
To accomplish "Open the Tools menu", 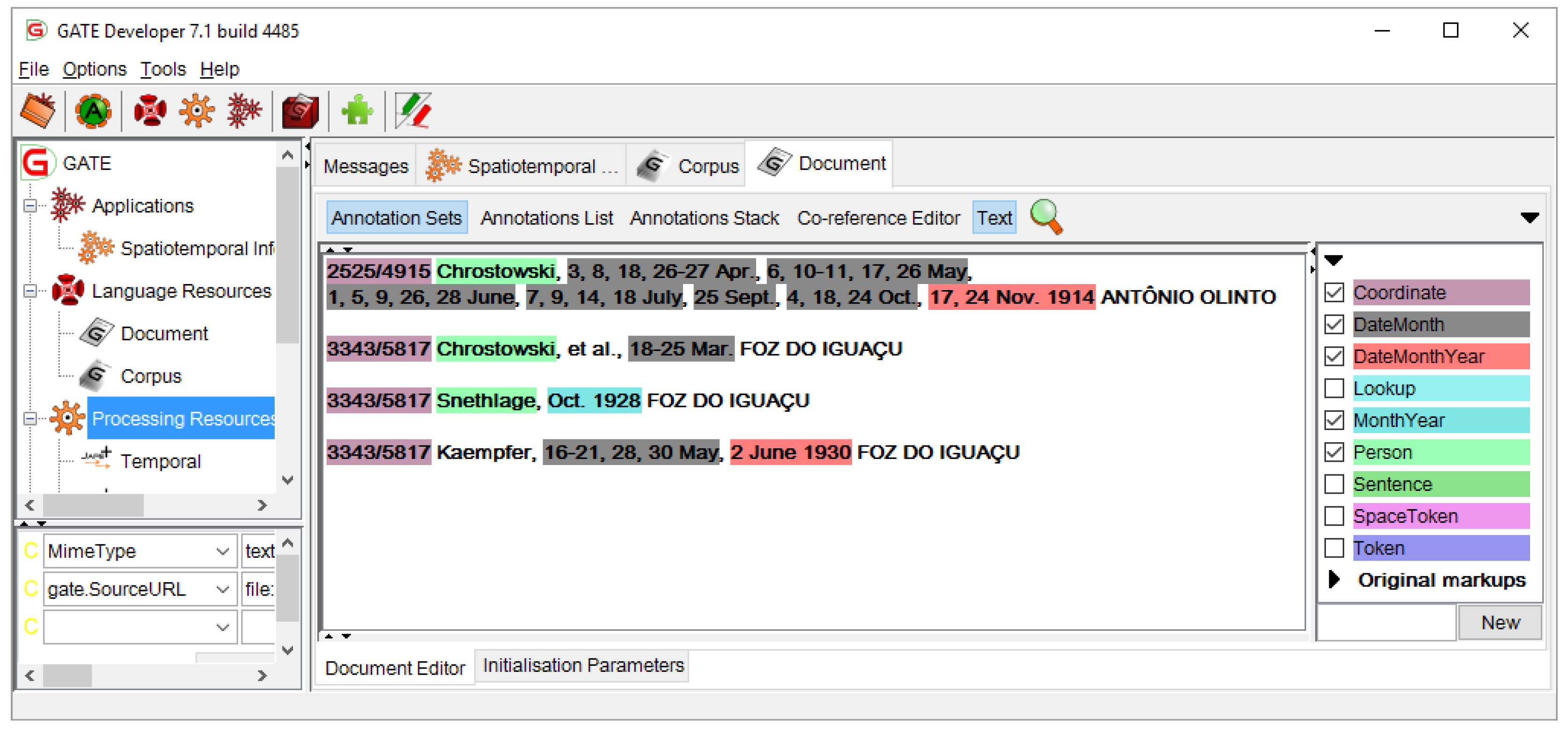I will coord(163,69).
